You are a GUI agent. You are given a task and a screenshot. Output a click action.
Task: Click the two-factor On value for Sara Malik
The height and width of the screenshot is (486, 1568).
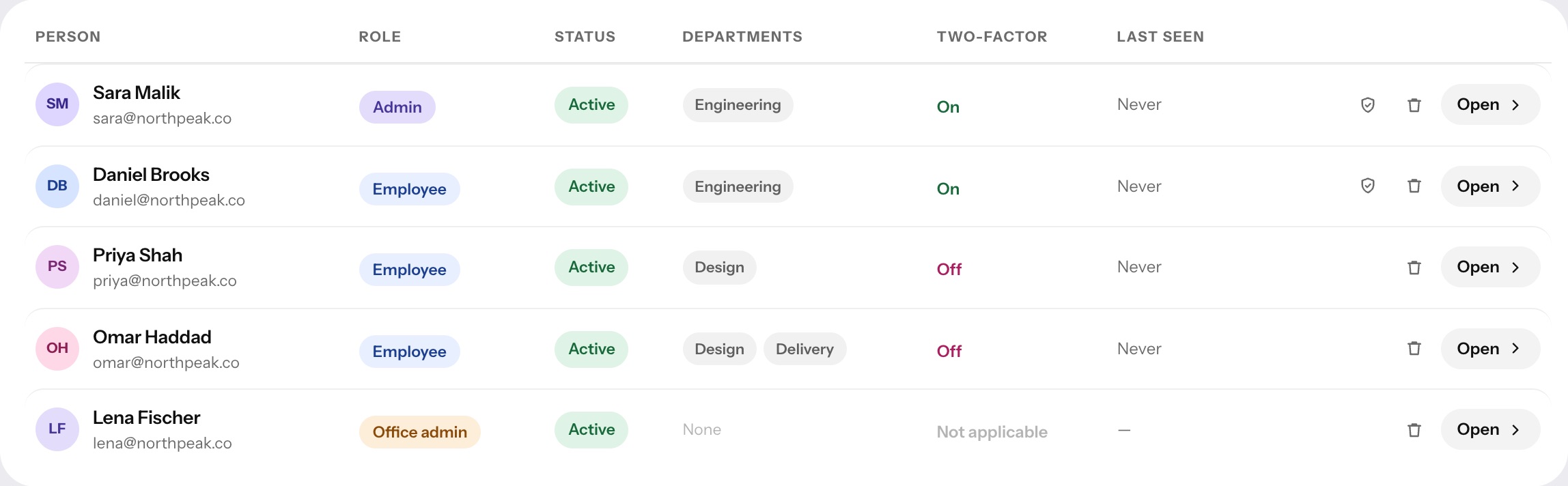pyautogui.click(x=948, y=107)
